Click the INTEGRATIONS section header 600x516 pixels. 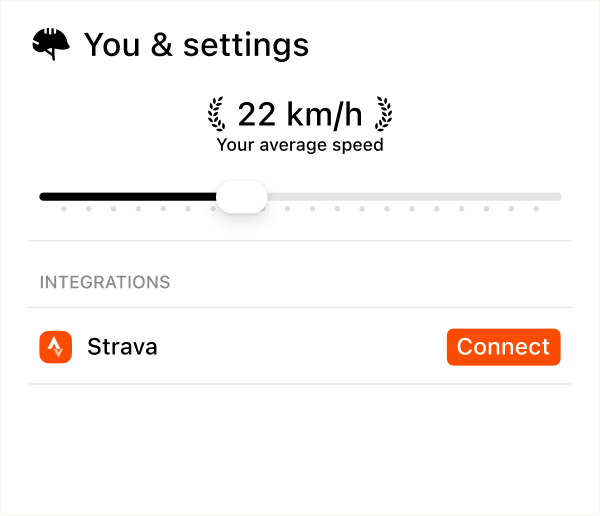tap(105, 283)
